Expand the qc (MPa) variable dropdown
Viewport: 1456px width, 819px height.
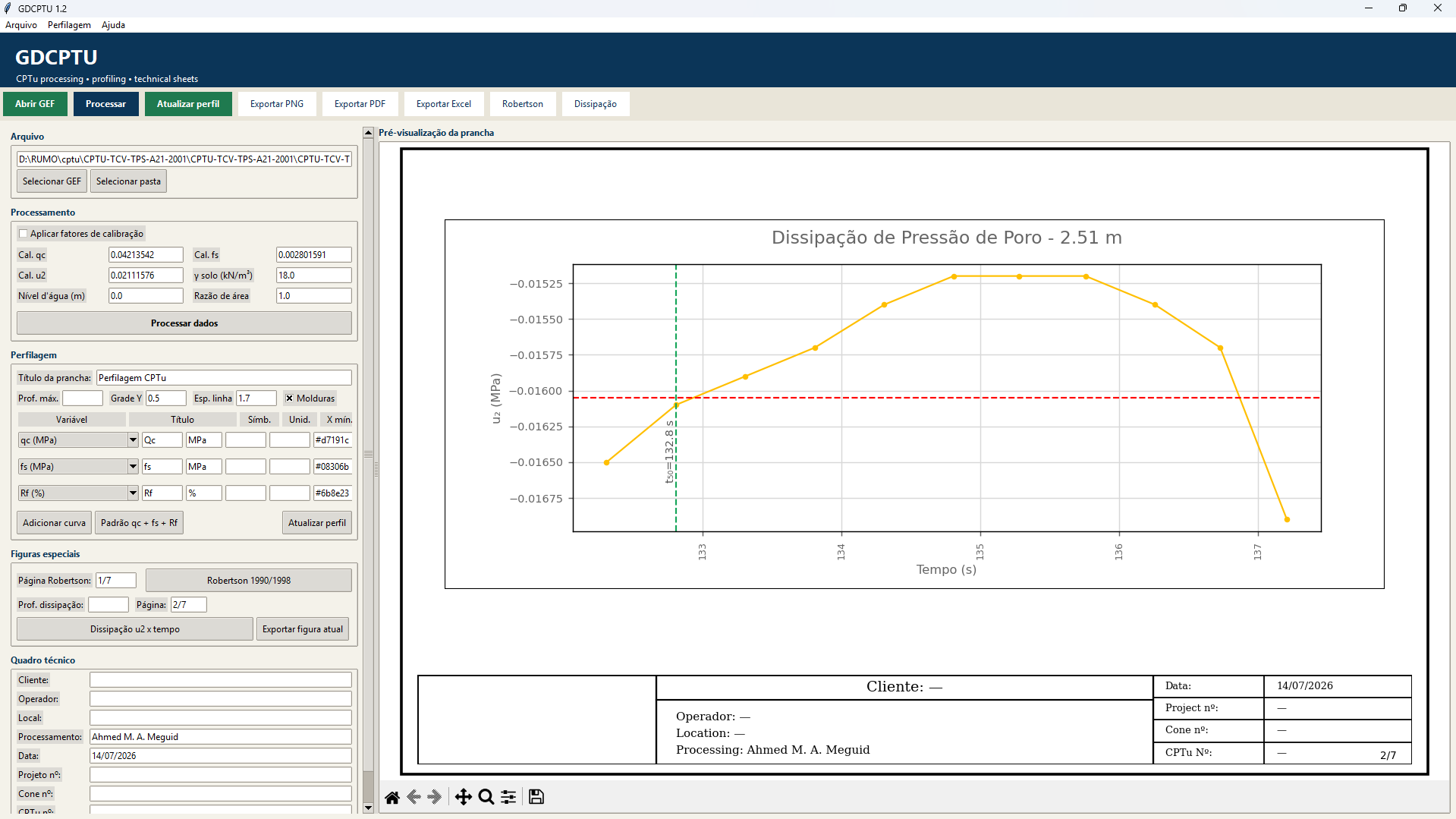tap(133, 440)
